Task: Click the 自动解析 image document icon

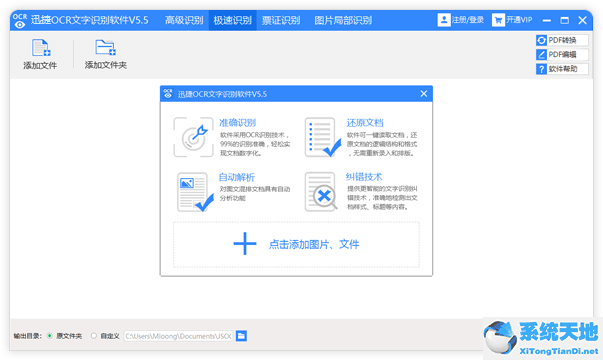Action: click(195, 192)
